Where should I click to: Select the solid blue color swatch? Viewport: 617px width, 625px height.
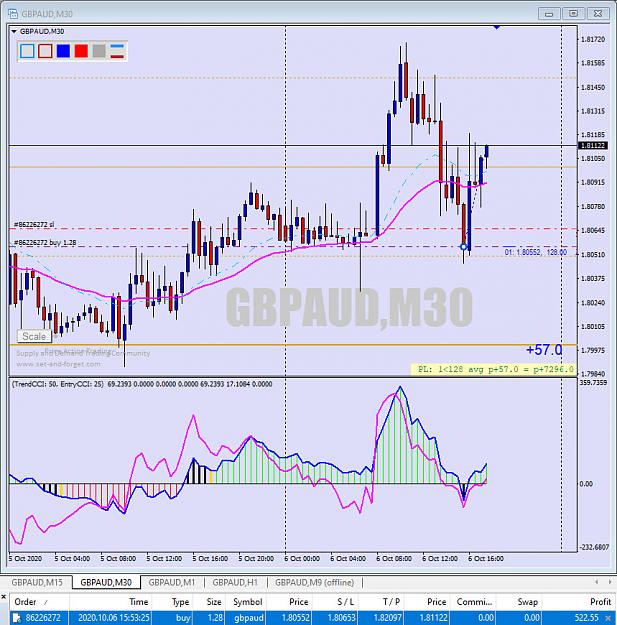tap(63, 51)
